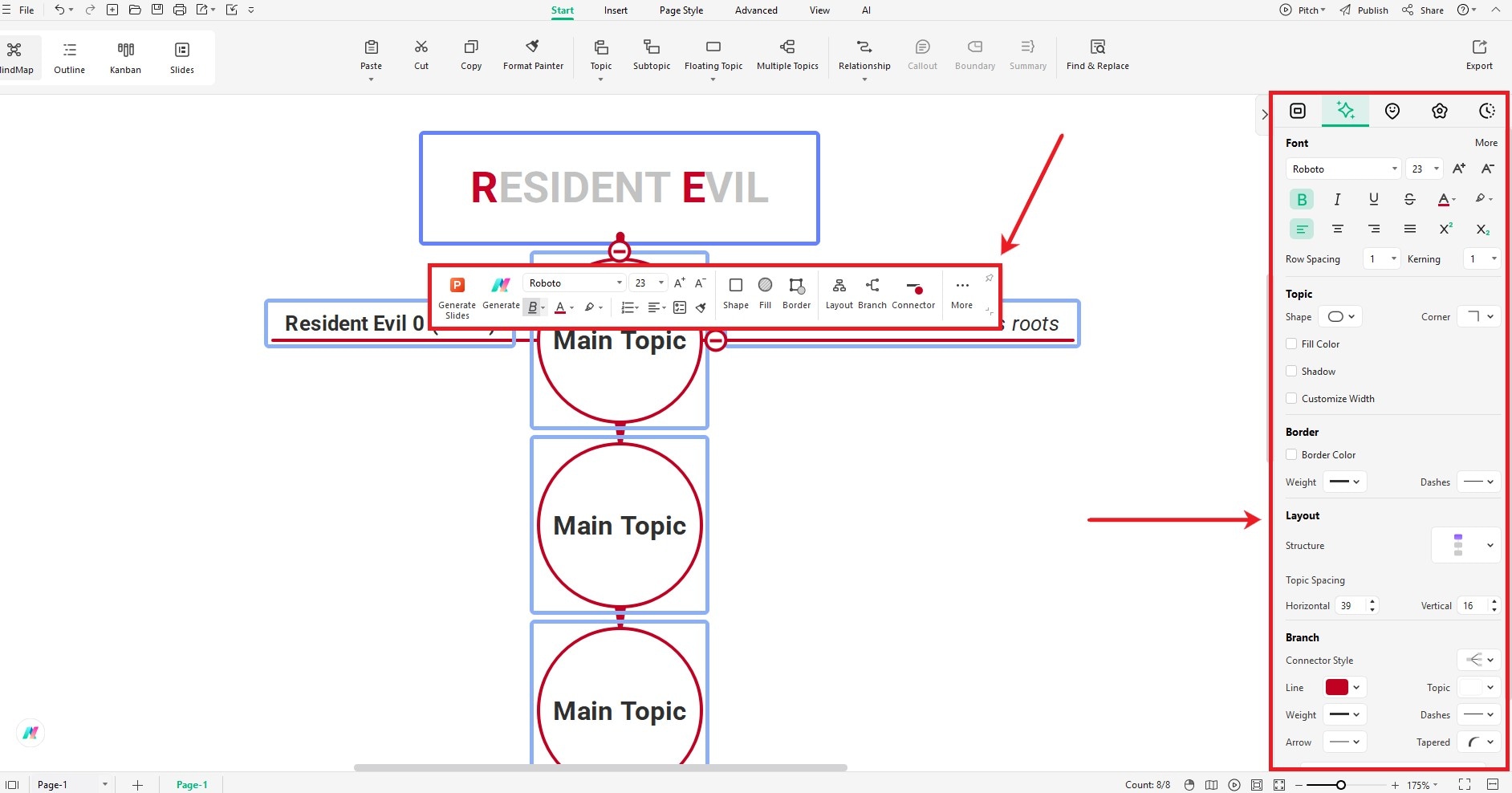Click the AI Generate icon in floating toolbar
The image size is (1512, 793).
pyautogui.click(x=501, y=285)
